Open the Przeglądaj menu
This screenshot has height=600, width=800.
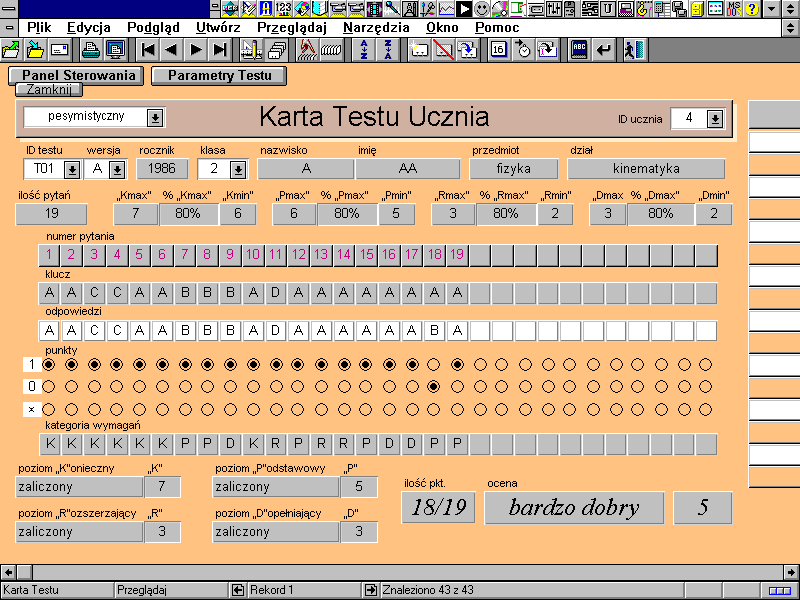pos(291,27)
